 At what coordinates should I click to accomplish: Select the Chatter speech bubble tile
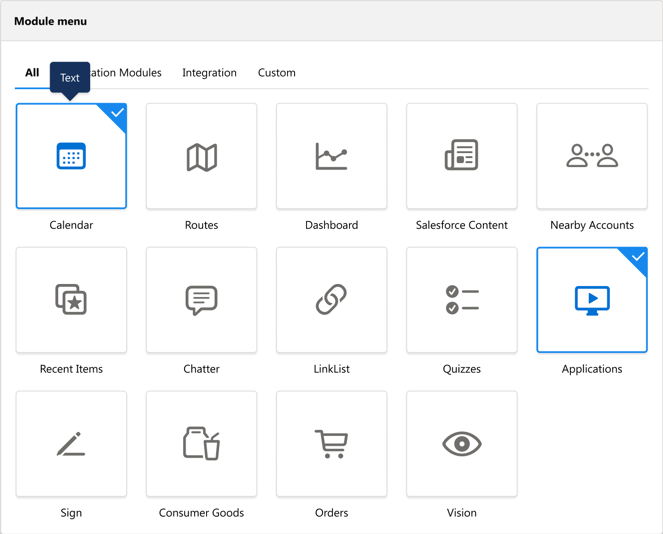pyautogui.click(x=201, y=300)
